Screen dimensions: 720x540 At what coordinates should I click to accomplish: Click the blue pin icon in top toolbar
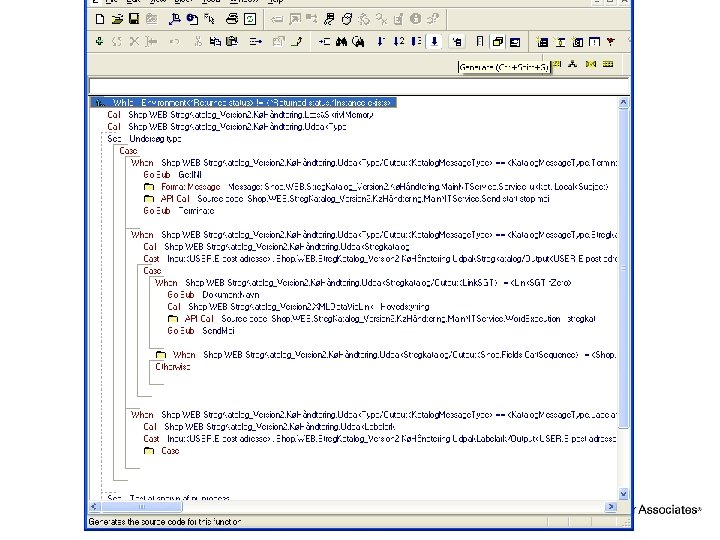click(174, 19)
